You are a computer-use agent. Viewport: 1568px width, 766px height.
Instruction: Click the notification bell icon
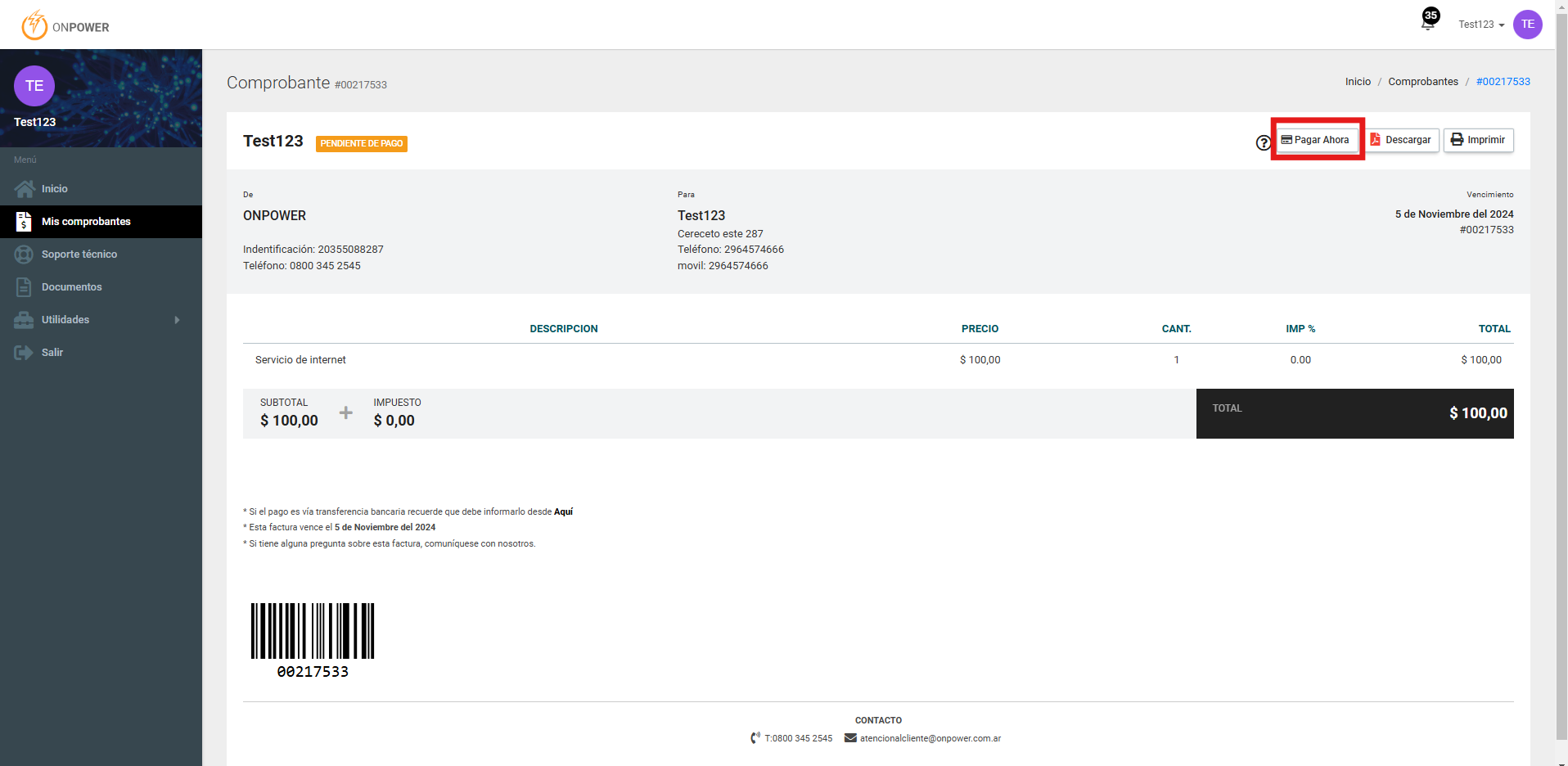1428,23
